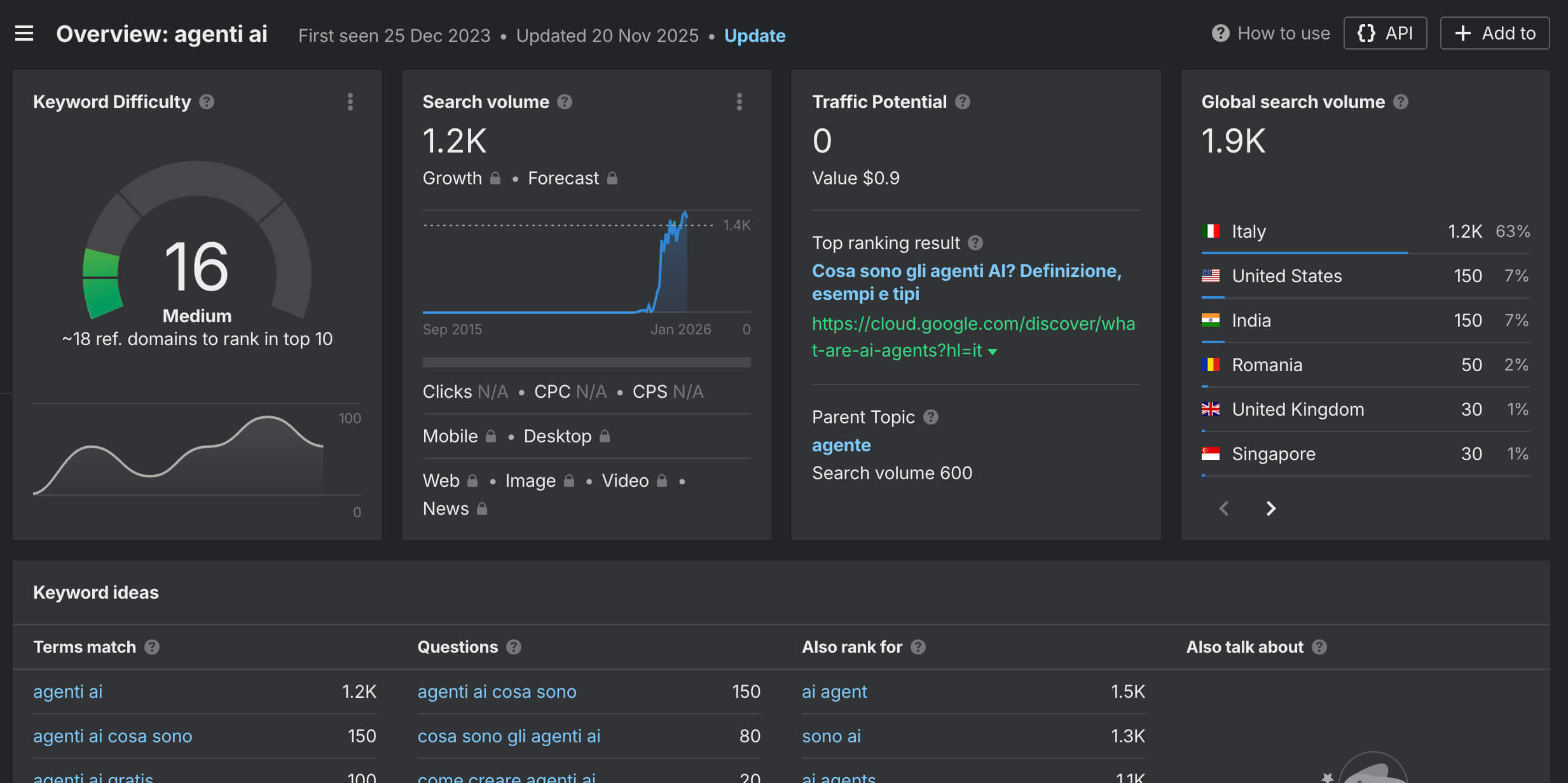
Task: Click the Terms match help icon
Action: [152, 647]
